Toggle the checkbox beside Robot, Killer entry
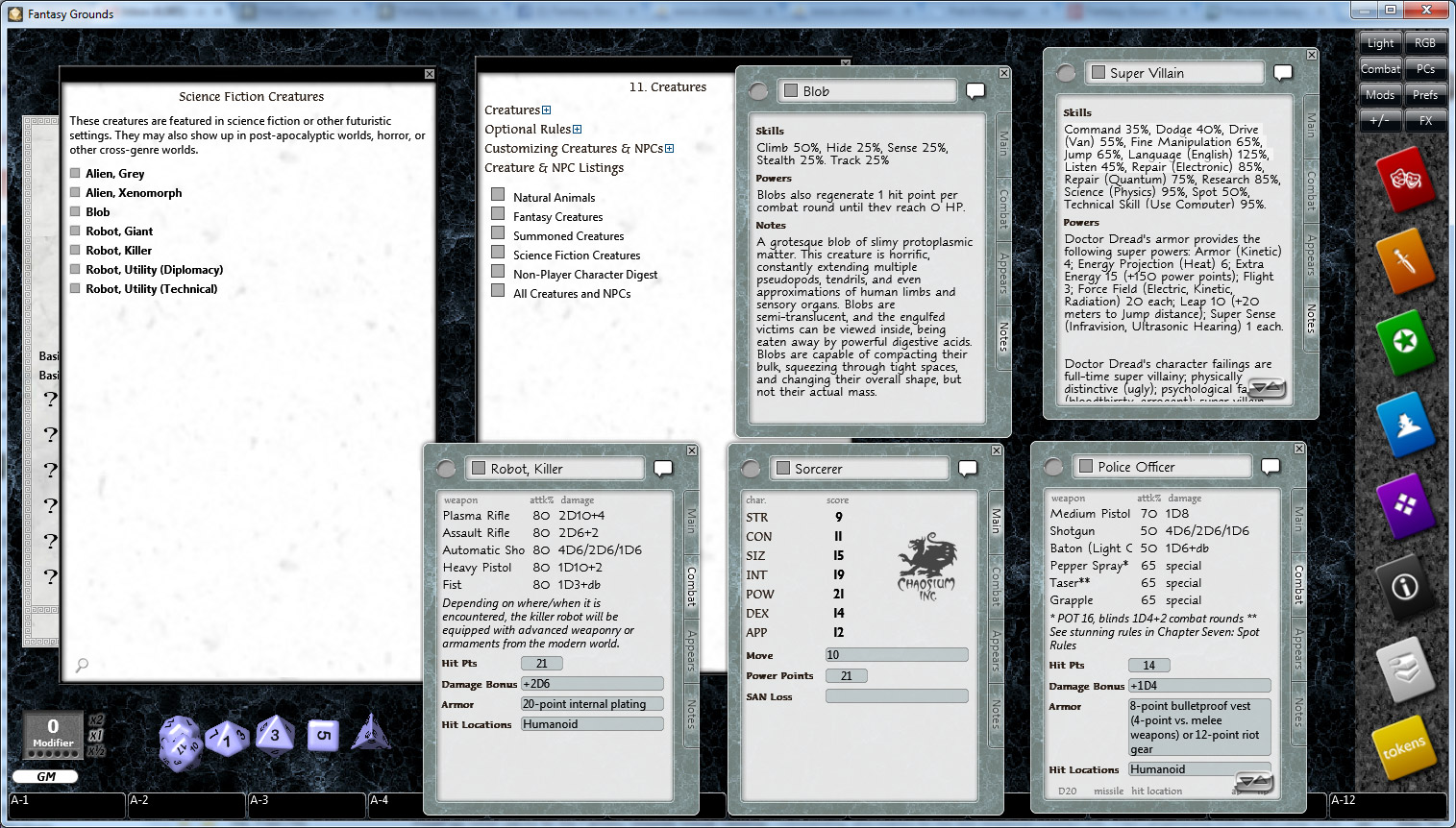Image resolution: width=1456 pixels, height=828 pixels. point(75,250)
